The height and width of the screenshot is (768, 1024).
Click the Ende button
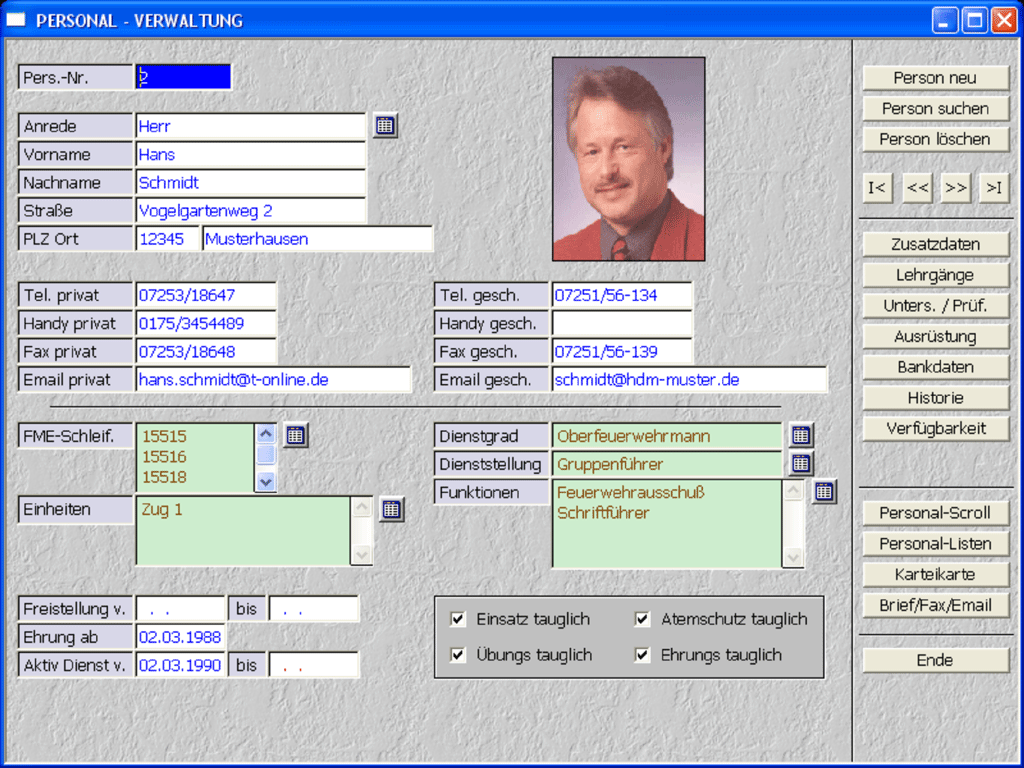tap(935, 660)
